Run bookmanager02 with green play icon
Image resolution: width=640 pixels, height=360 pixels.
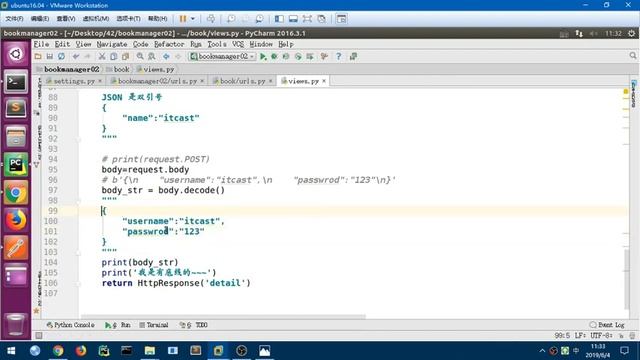coord(263,56)
